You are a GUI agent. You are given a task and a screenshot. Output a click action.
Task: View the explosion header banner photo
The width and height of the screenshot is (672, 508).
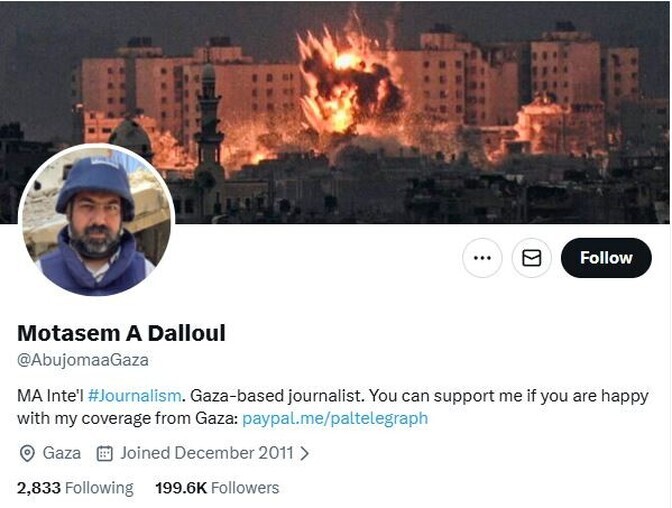pyautogui.click(x=336, y=111)
